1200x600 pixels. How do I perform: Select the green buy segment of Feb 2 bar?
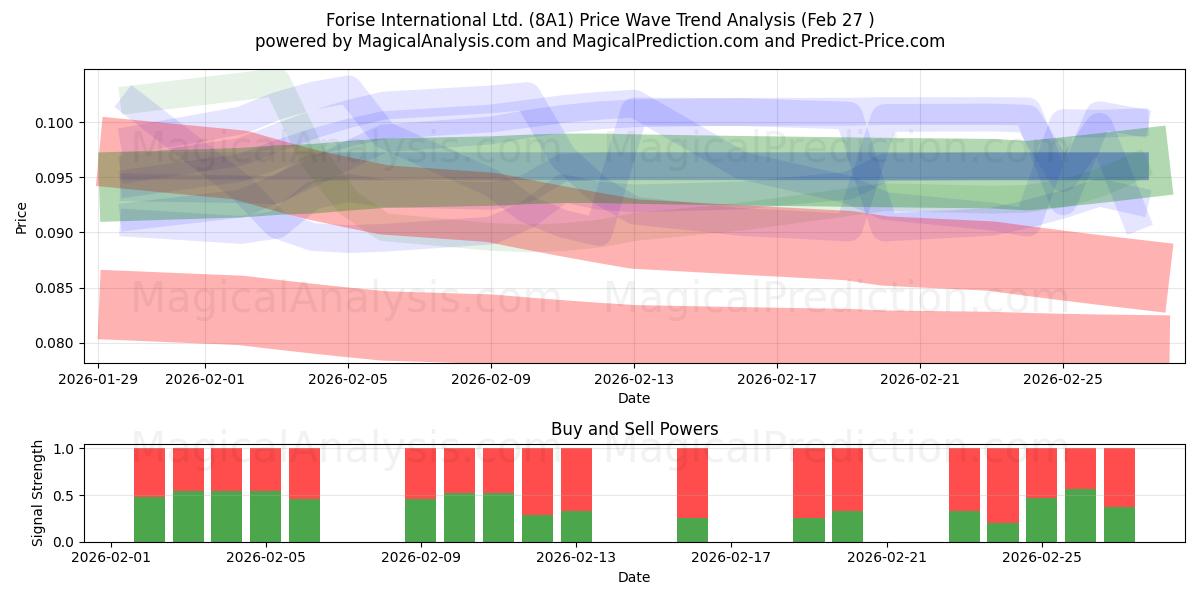tap(150, 519)
